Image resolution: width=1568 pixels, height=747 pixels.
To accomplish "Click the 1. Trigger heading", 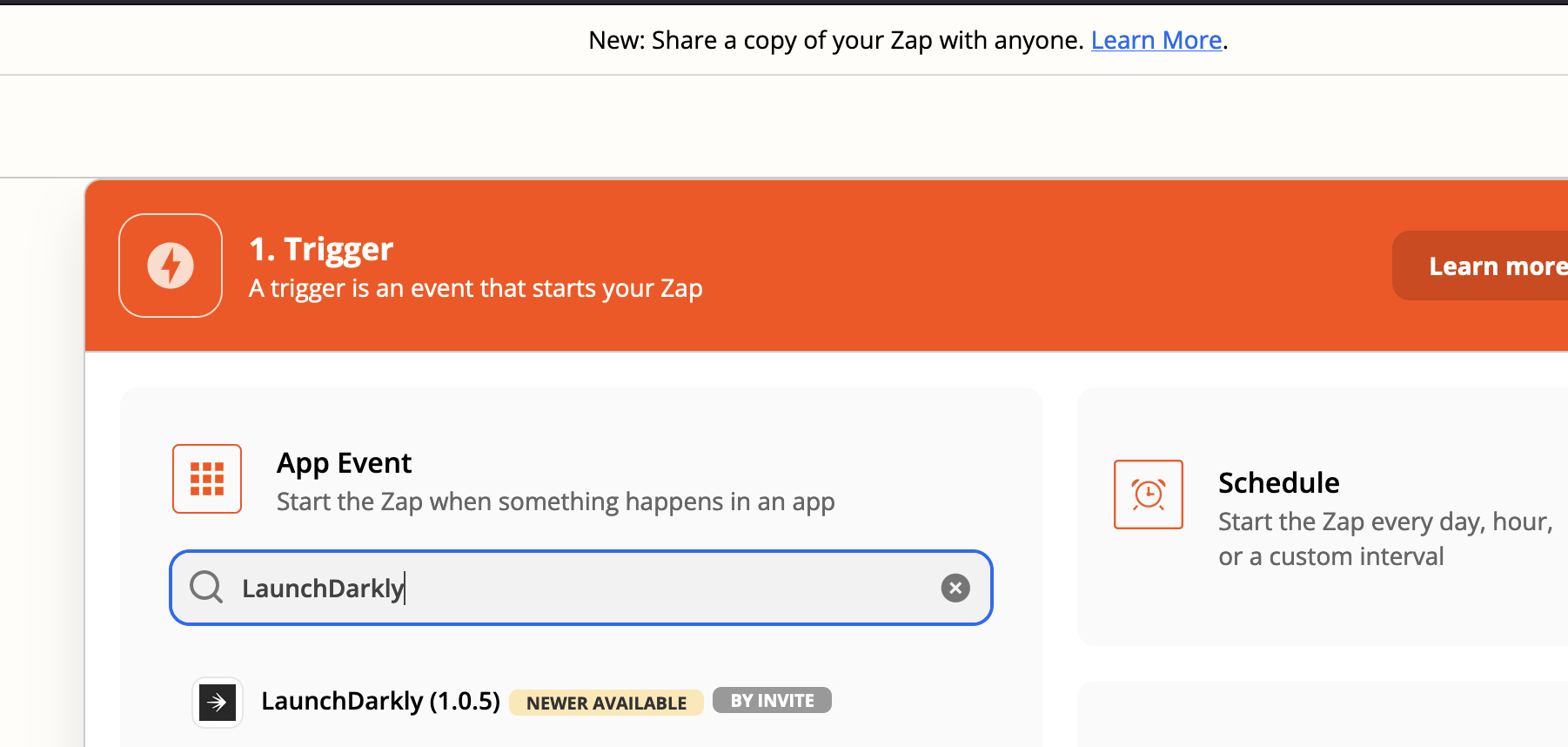I will pos(320,248).
